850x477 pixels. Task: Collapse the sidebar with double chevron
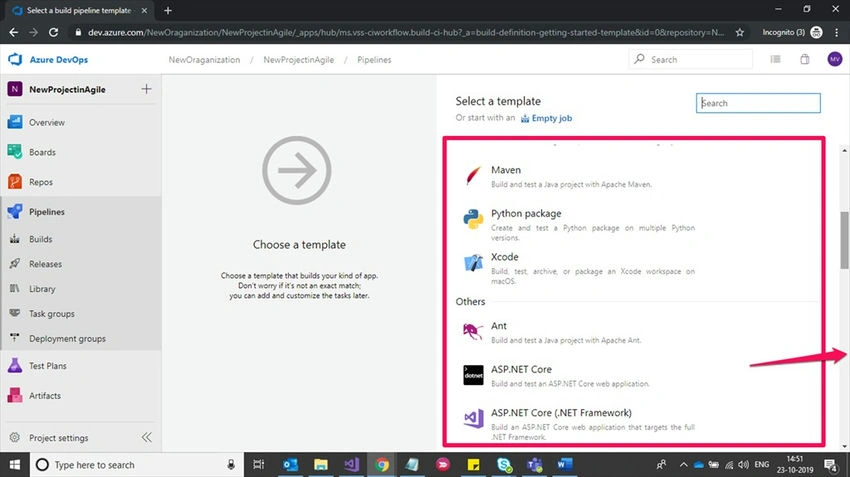(146, 437)
